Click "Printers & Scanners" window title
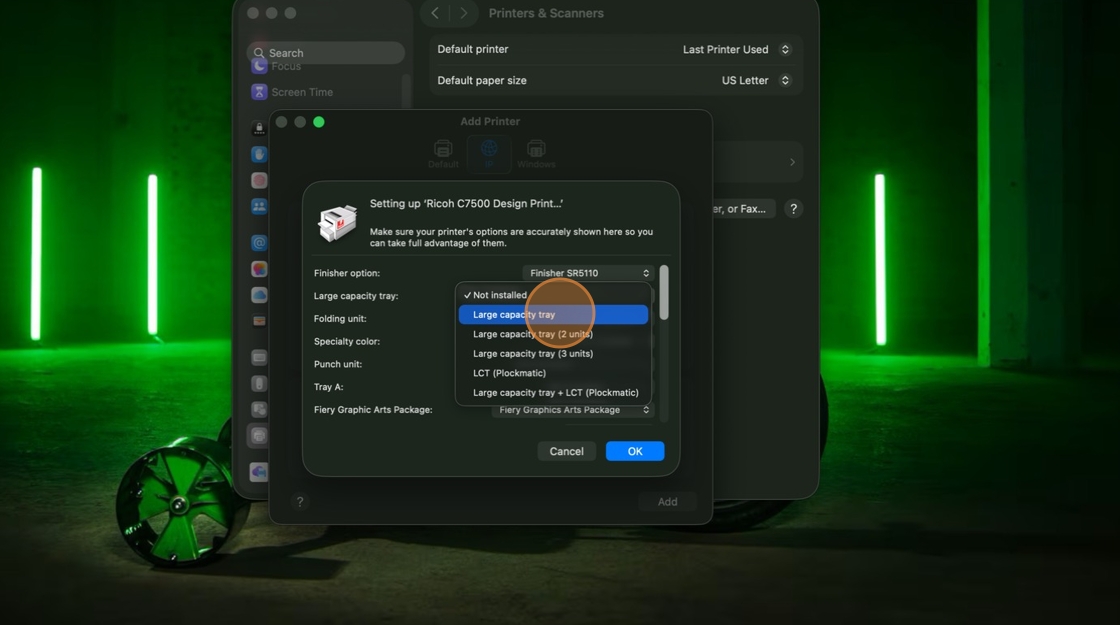Screen dimensions: 1120x625 pos(546,13)
